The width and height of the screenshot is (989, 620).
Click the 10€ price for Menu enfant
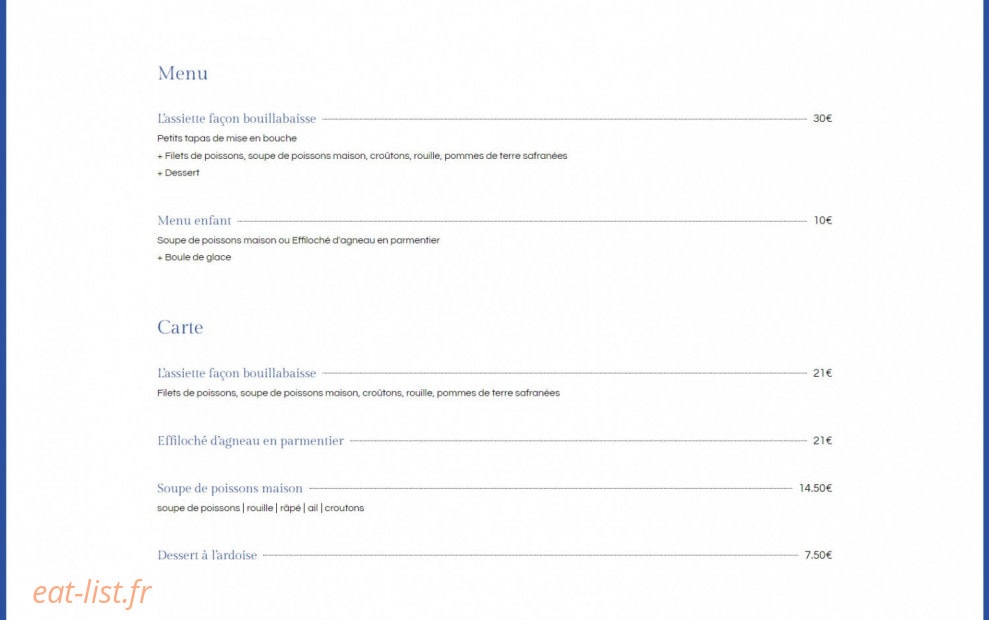(822, 221)
